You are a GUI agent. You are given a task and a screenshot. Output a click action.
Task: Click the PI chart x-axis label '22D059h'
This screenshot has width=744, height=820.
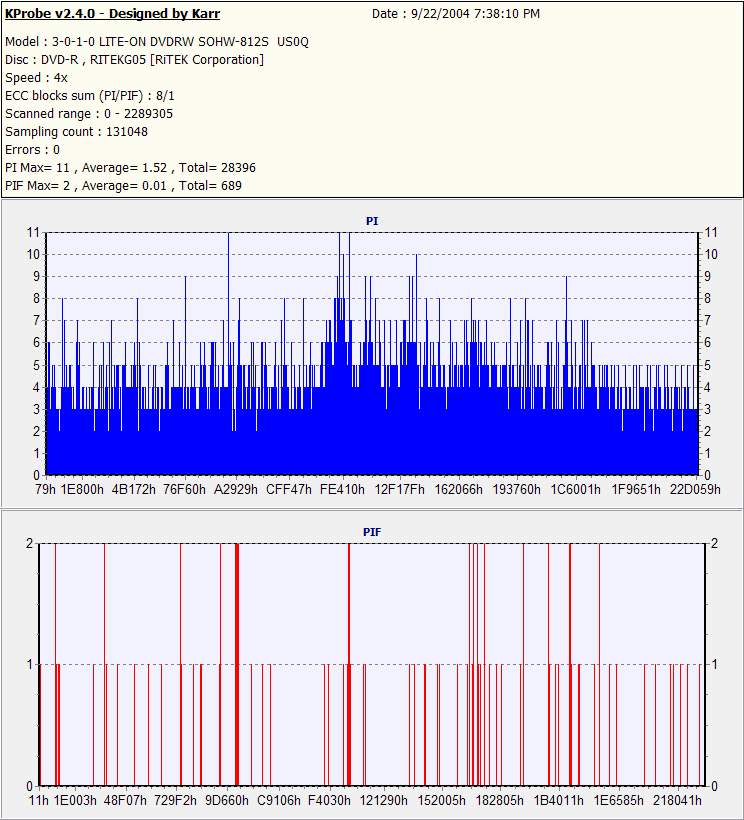pos(695,489)
